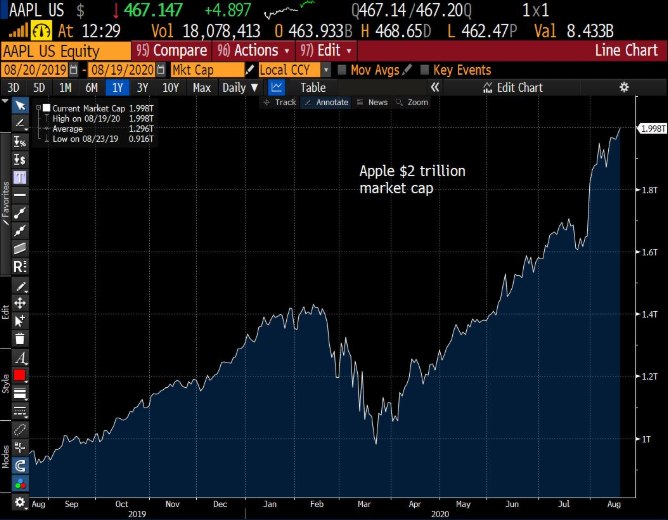Pick the line segment with endpoints tool
This screenshot has width=668, height=520.
(20, 213)
